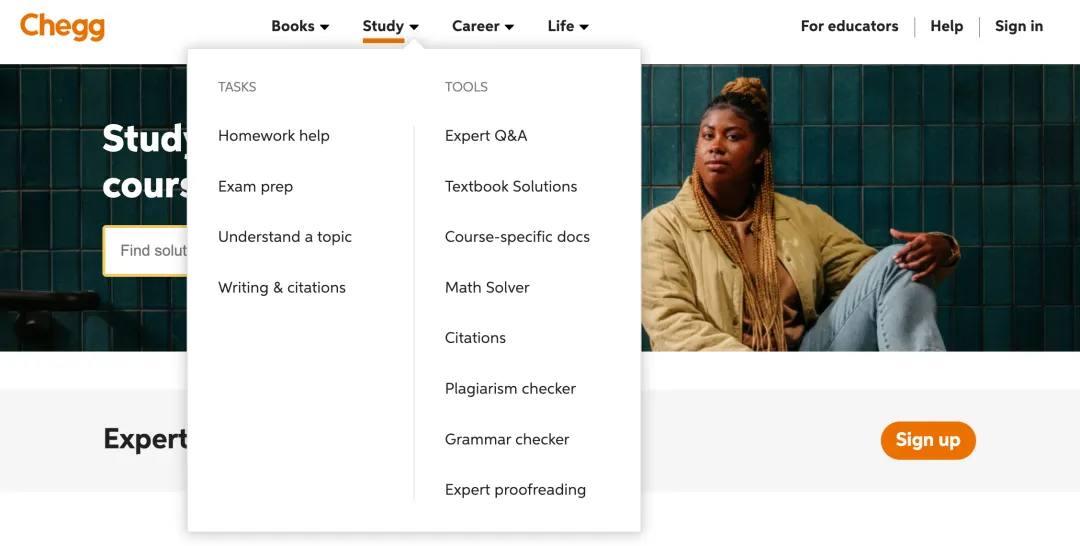Launch the Math Solver tool

[487, 288]
